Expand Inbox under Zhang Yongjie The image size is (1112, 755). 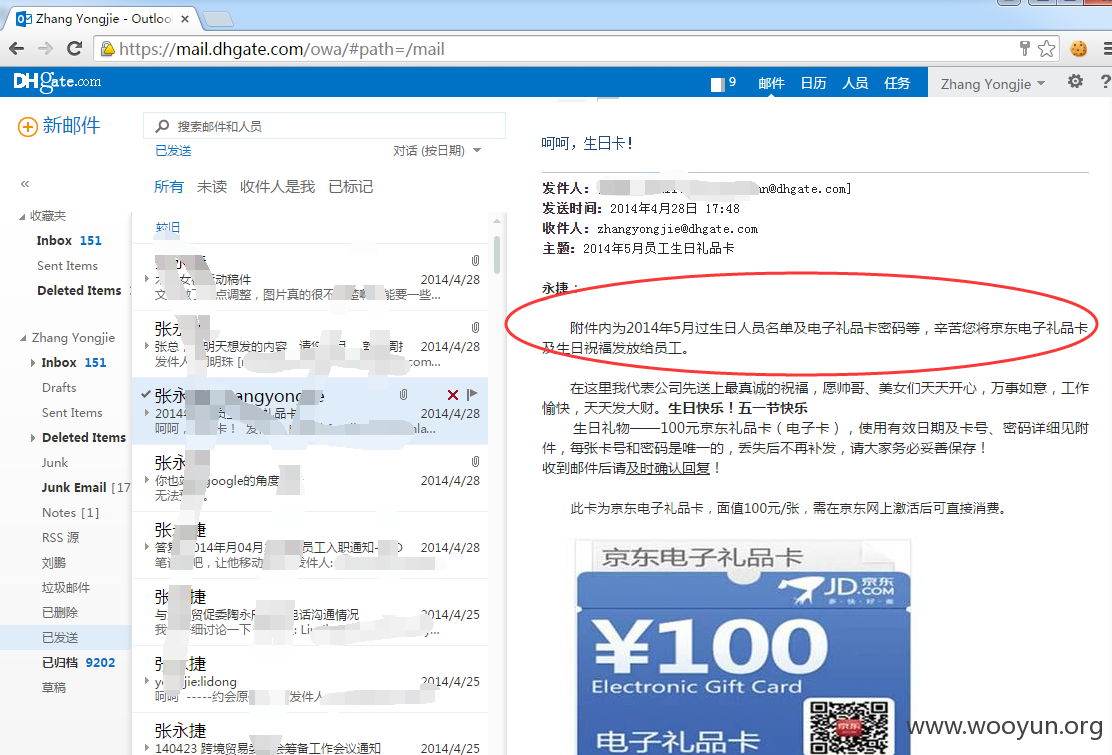pyautogui.click(x=33, y=363)
